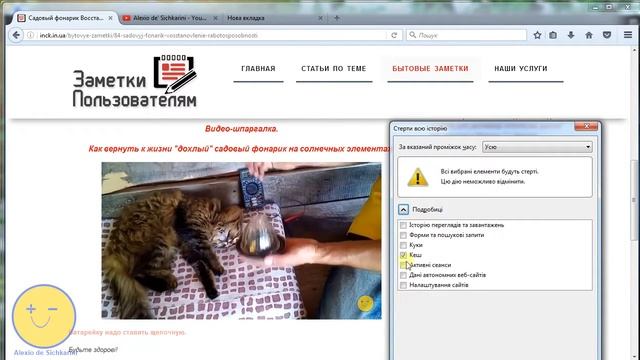This screenshot has width=640, height=360.
Task: Uncheck the Кеш checkbox
Action: coord(403,255)
